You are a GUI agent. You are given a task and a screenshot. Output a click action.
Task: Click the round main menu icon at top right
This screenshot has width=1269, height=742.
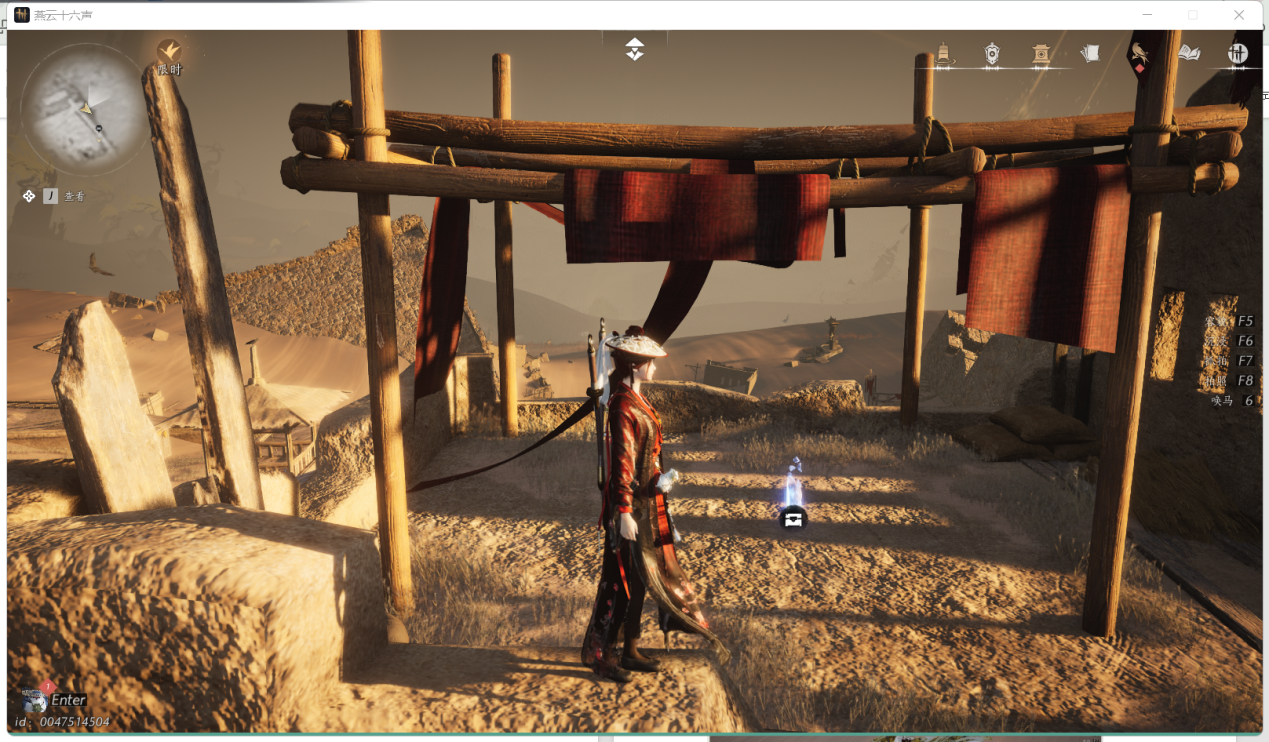[1238, 54]
